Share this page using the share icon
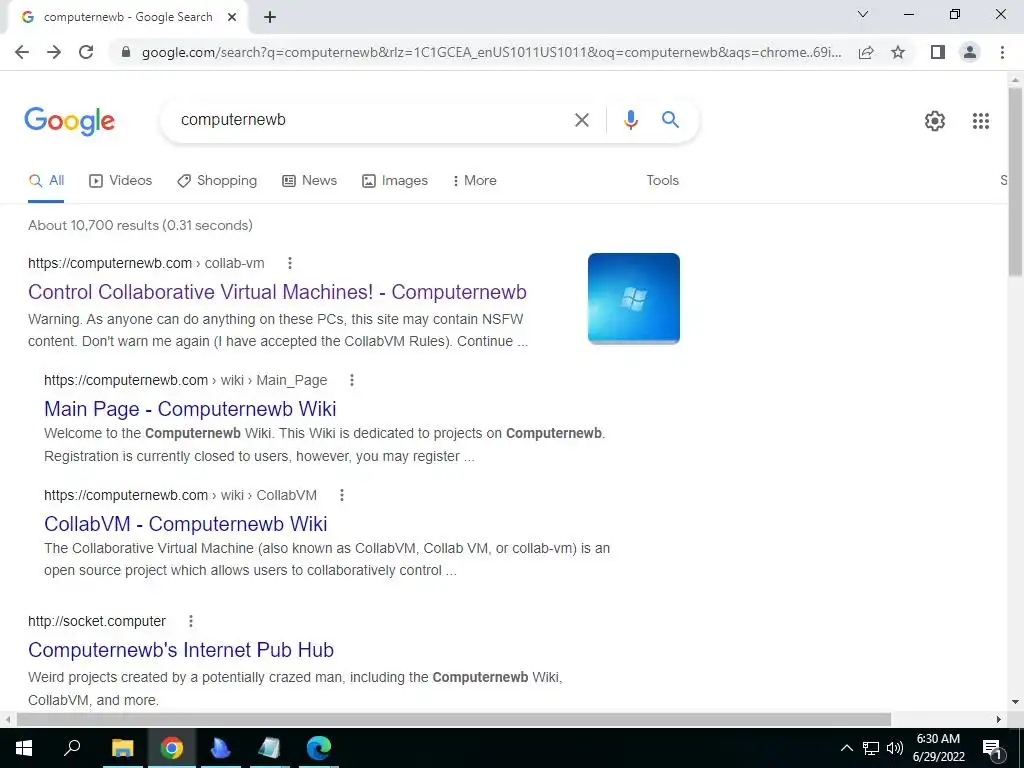Image resolution: width=1024 pixels, height=768 pixels. click(x=866, y=52)
